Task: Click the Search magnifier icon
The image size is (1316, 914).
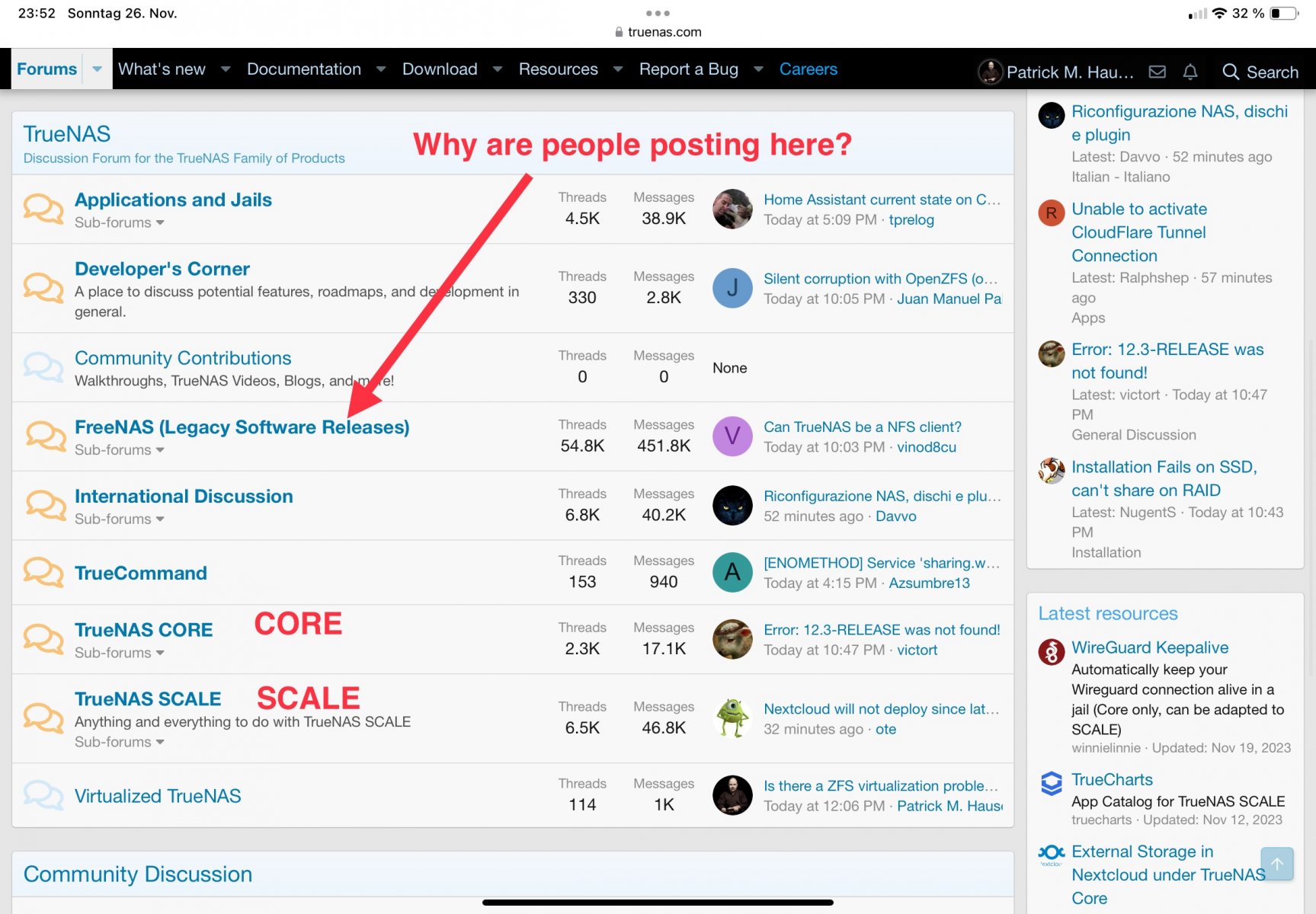Action: point(1230,72)
